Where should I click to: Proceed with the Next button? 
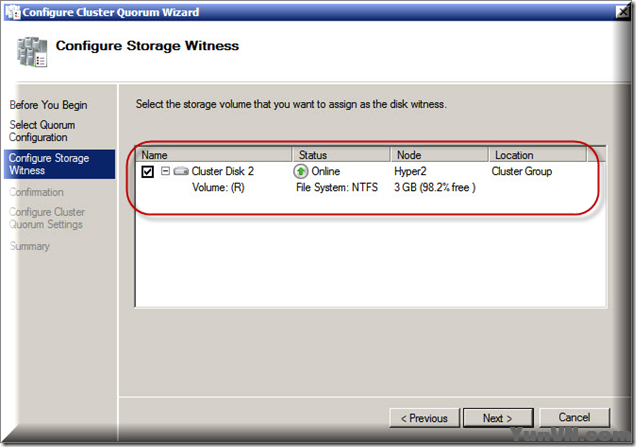(497, 418)
